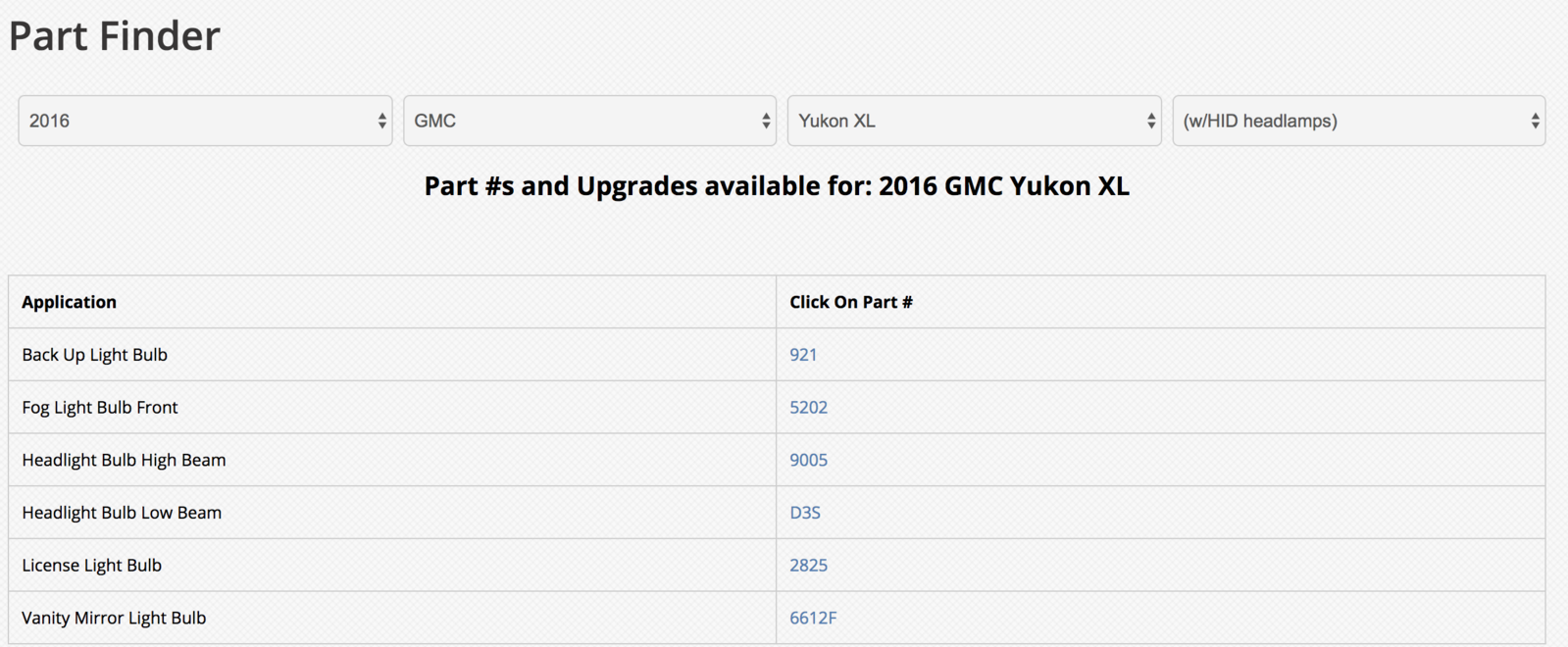
Task: Open the w/HID headlamps option dropdown
Action: 1358,121
